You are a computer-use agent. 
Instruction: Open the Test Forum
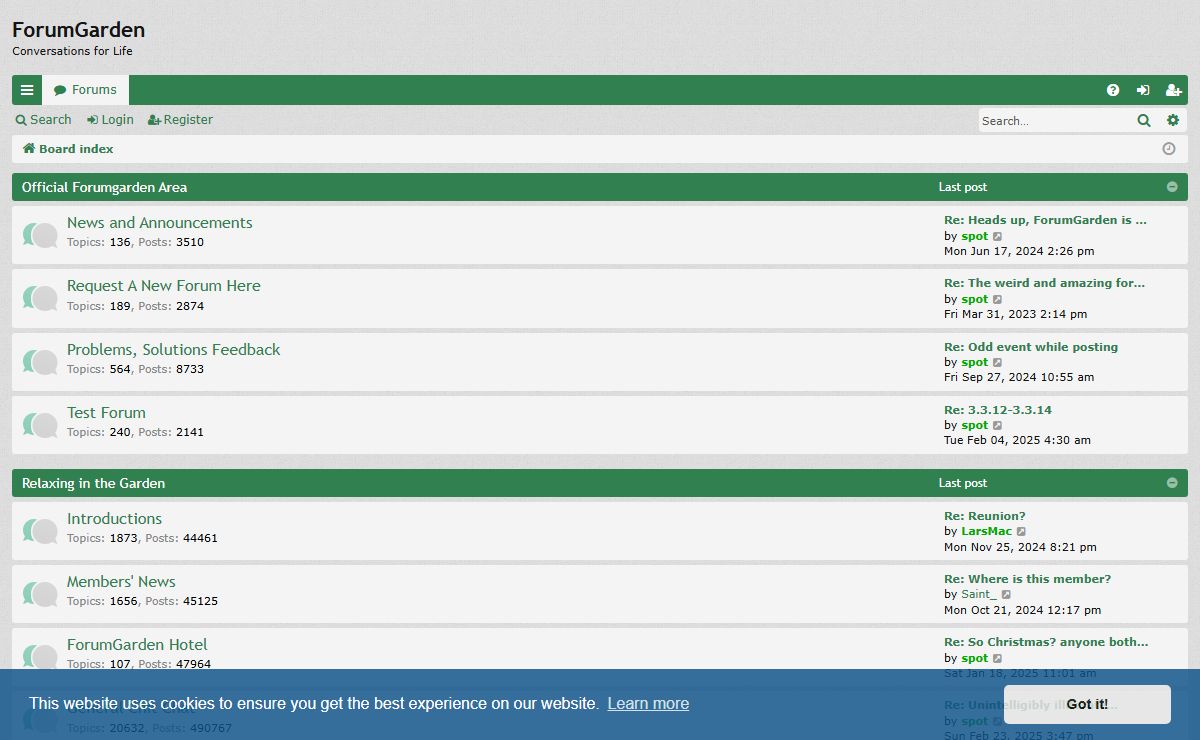106,412
